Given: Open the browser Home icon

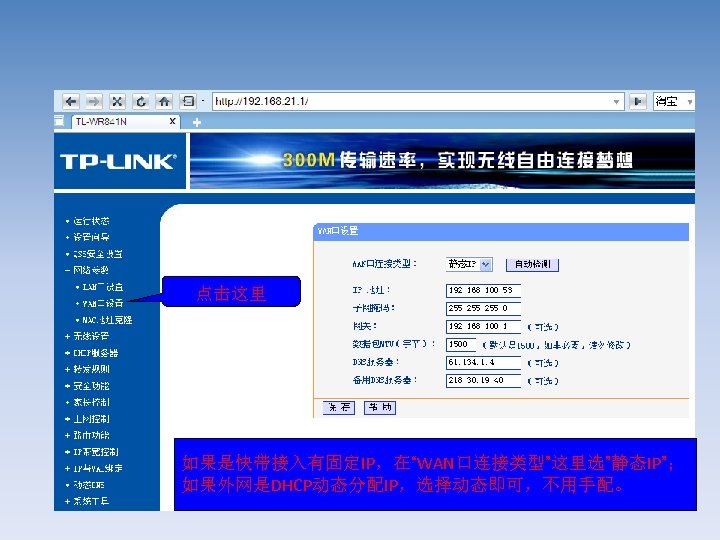Looking at the screenshot, I should coord(164,101).
